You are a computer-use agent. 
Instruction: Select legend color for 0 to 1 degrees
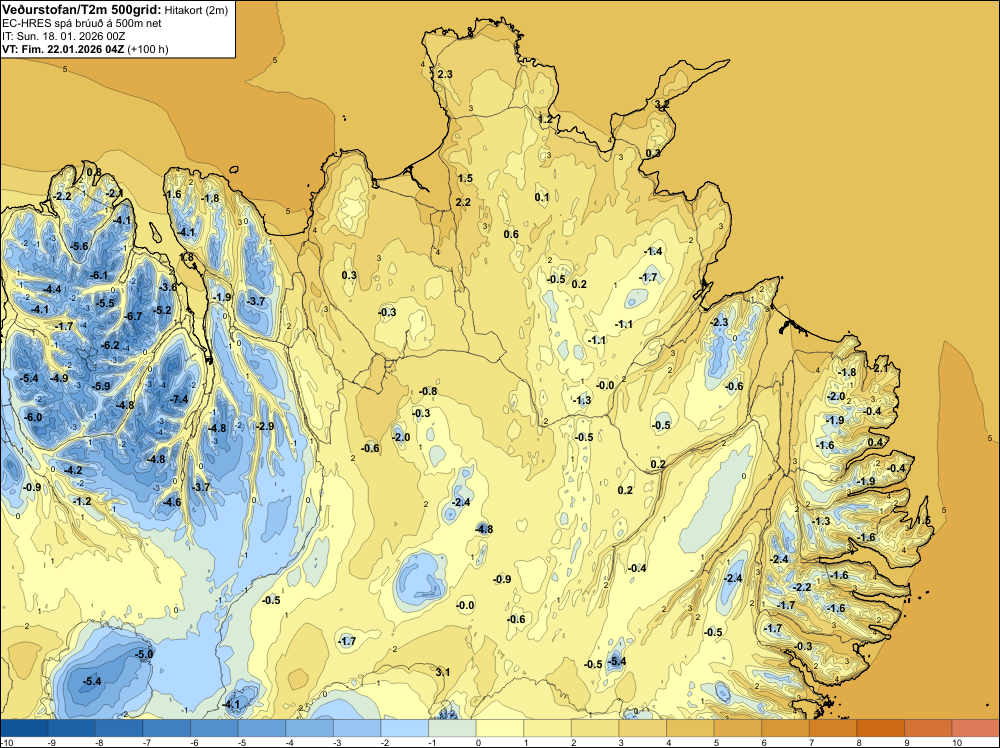500,728
